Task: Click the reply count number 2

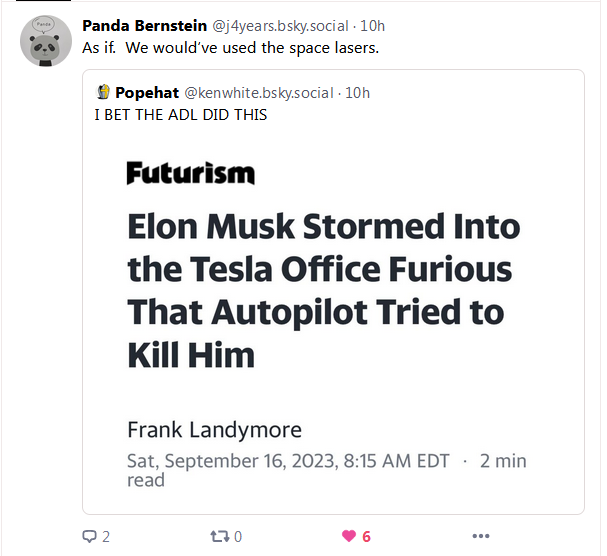Action: coord(106,537)
